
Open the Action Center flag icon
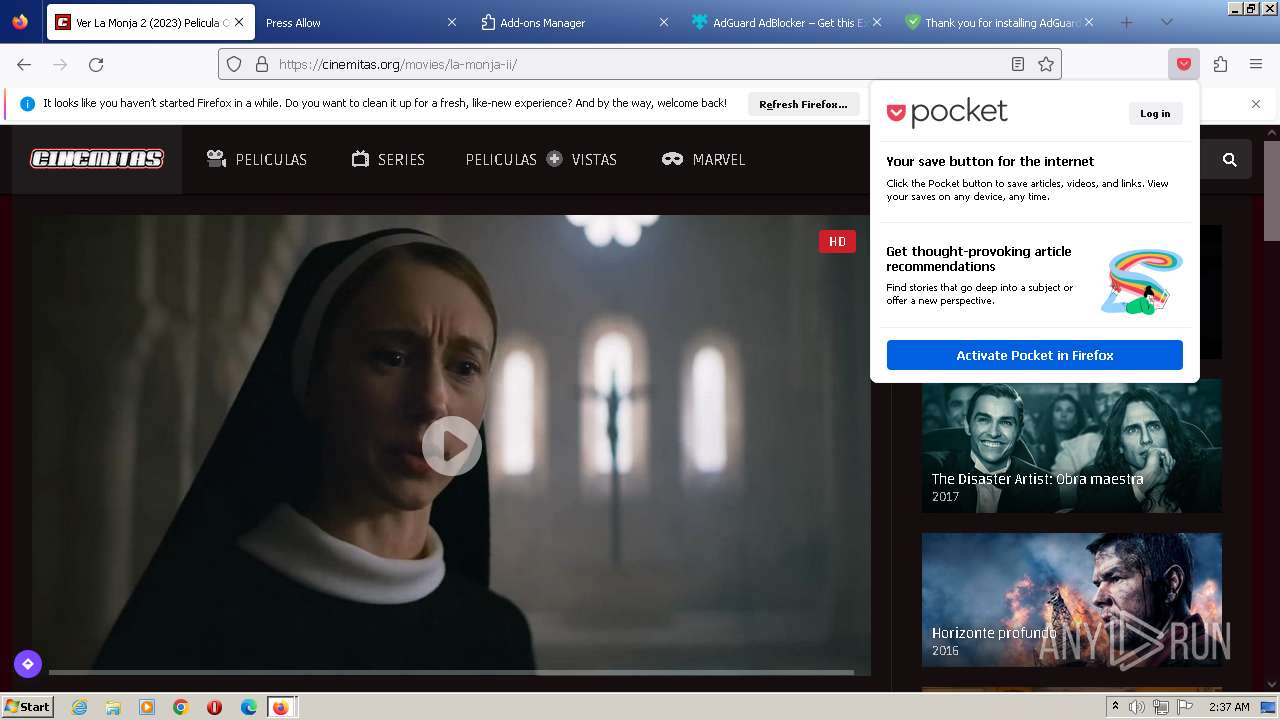1185,707
